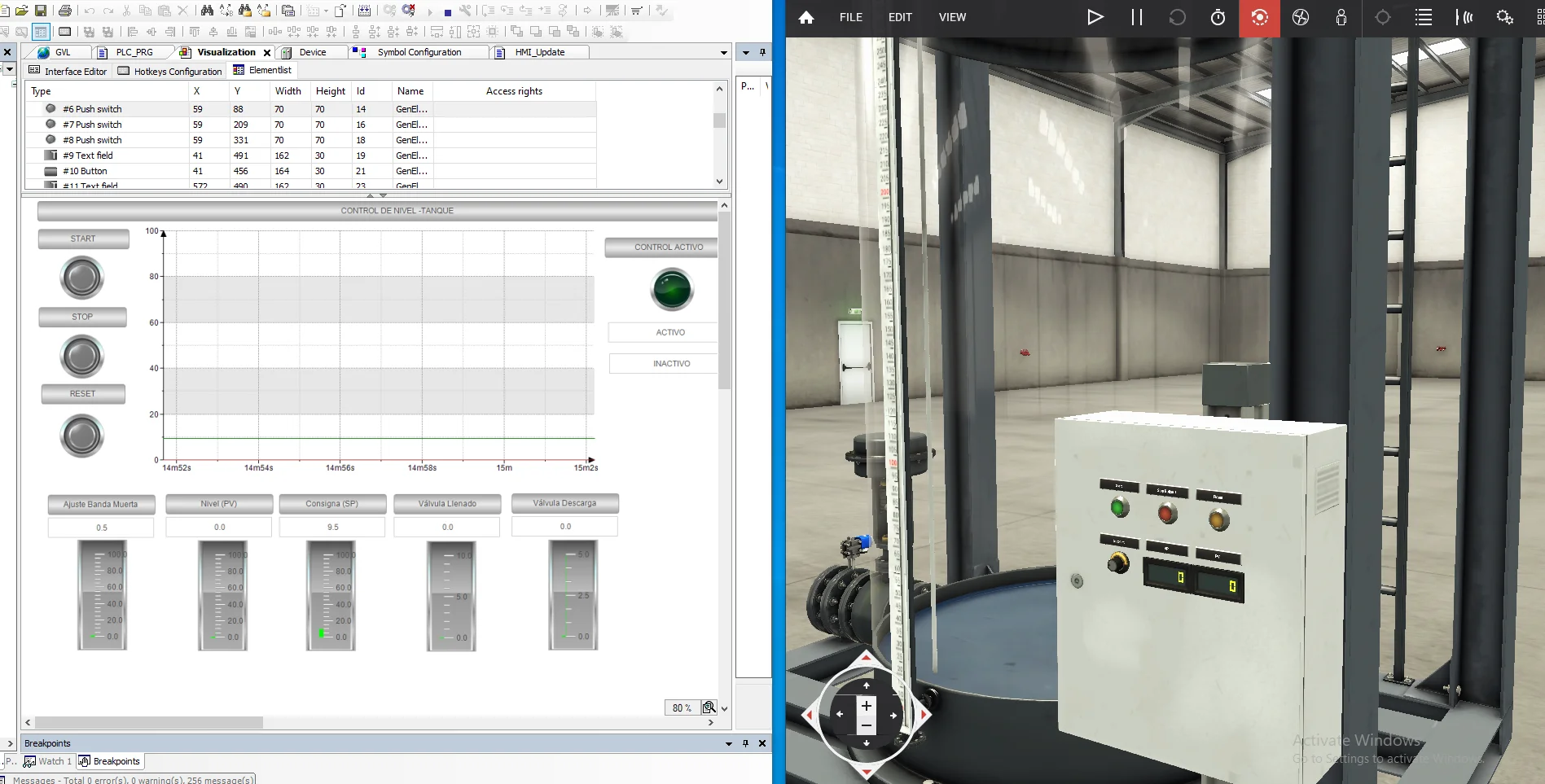Open Factory IO settings with the gears icon
This screenshot has height=784, width=1545.
[x=1504, y=17]
